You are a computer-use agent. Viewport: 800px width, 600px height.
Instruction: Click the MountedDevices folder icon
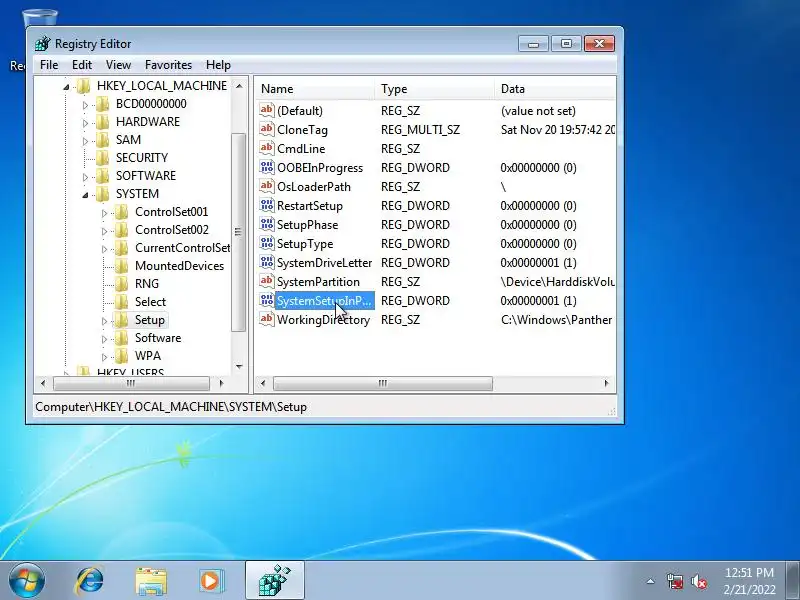[121, 265]
